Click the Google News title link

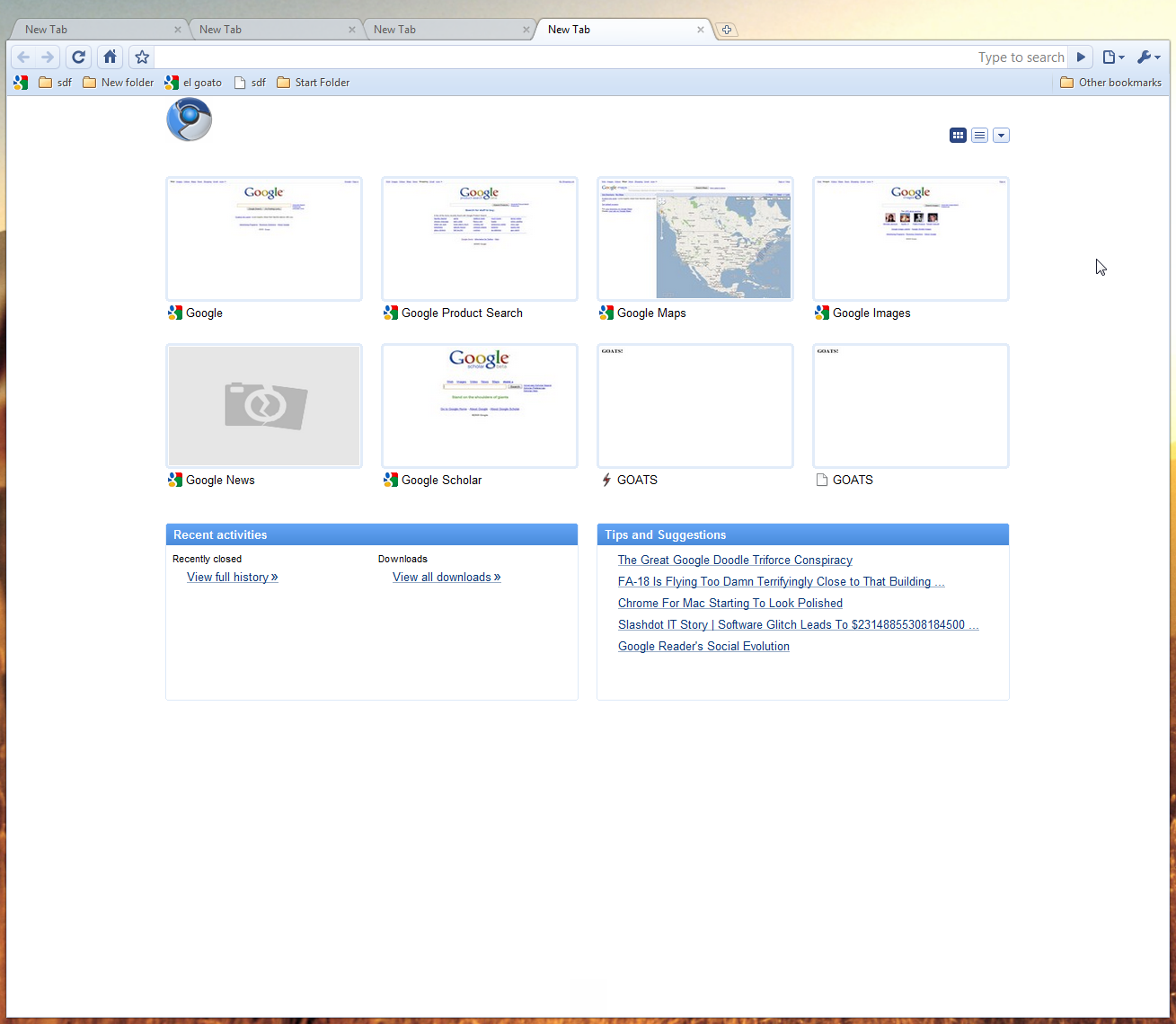(220, 481)
